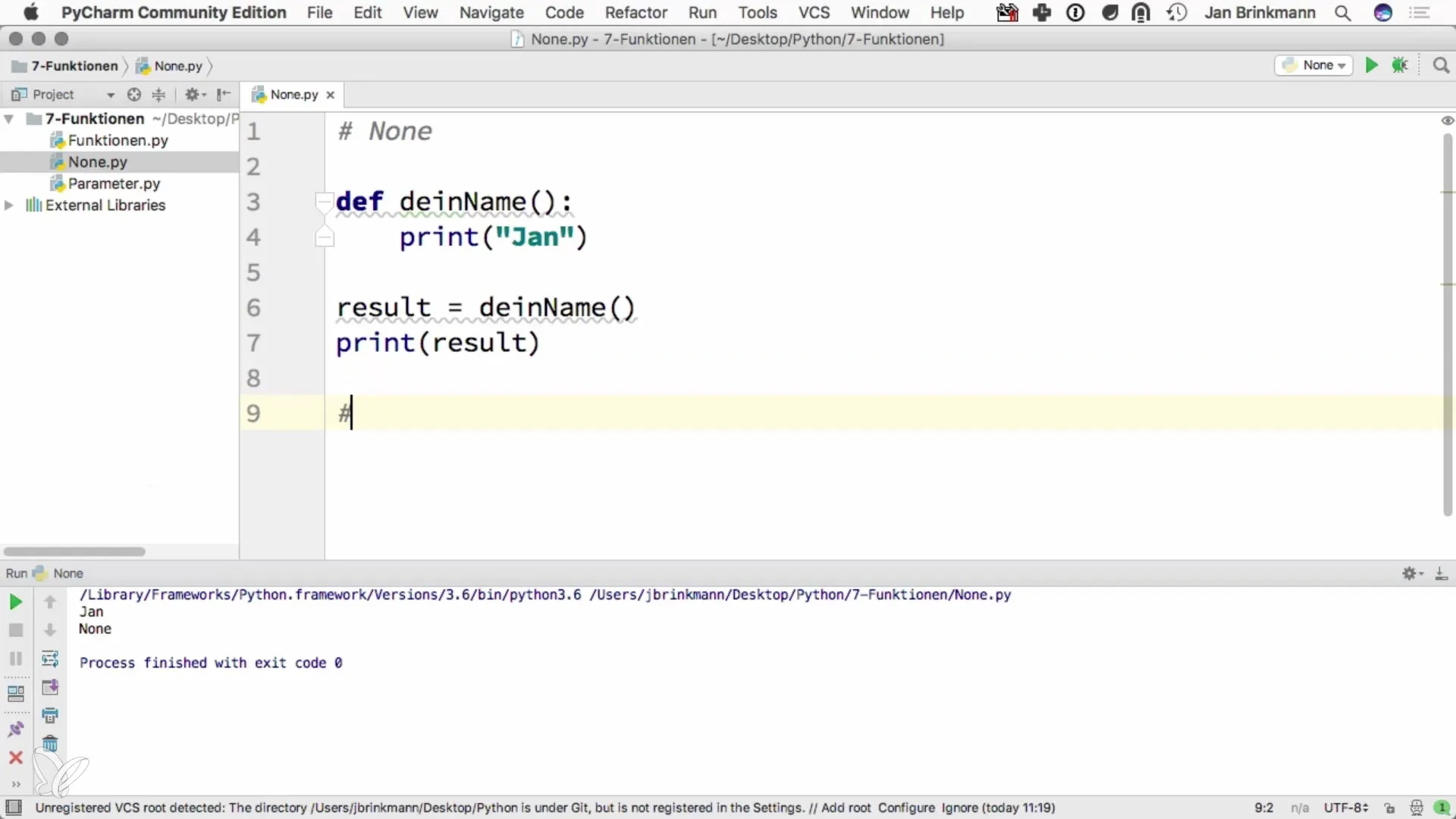Open the Refactor menu
This screenshot has width=1456, height=819.
(635, 13)
